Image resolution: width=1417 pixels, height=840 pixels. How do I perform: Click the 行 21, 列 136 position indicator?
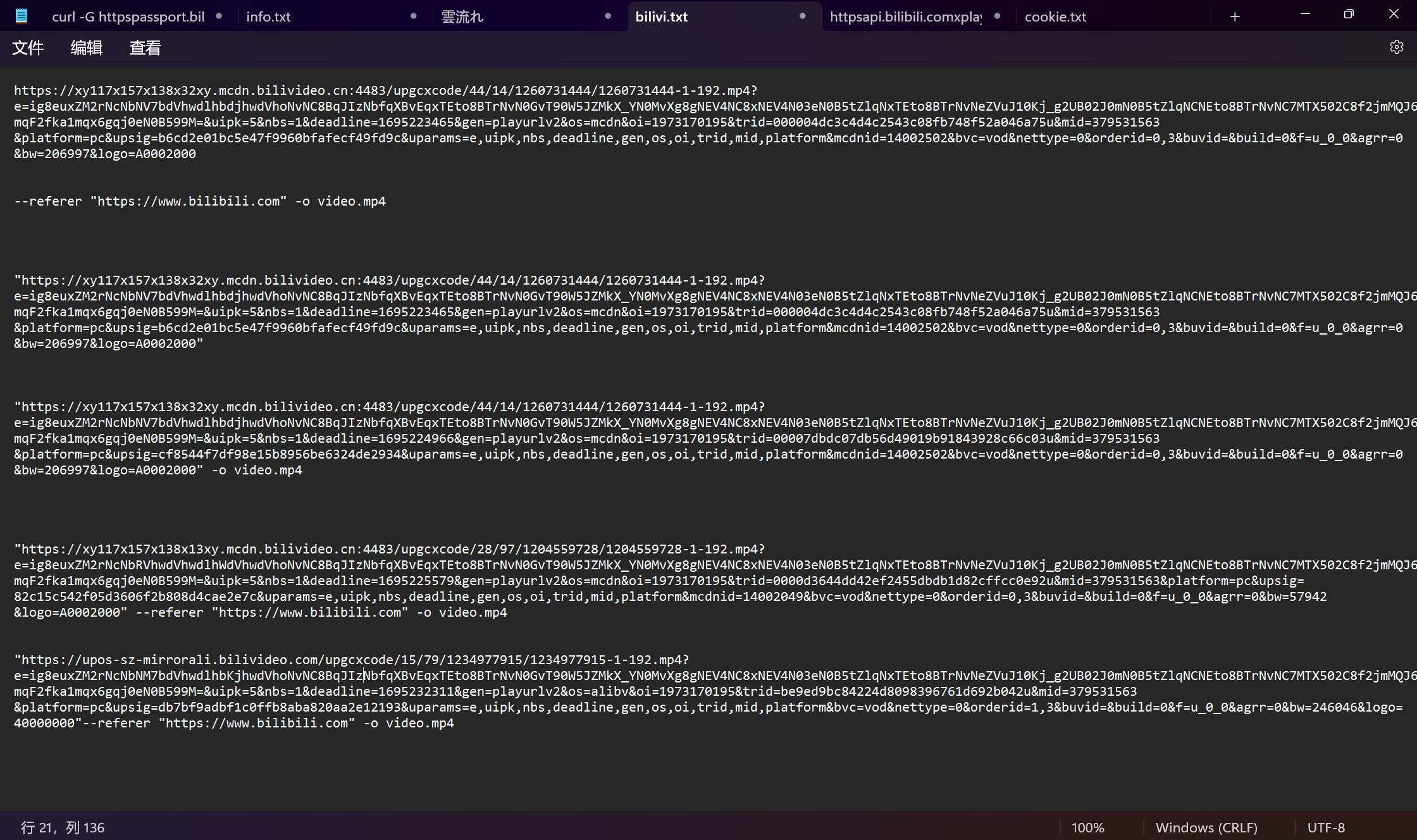pos(63,827)
